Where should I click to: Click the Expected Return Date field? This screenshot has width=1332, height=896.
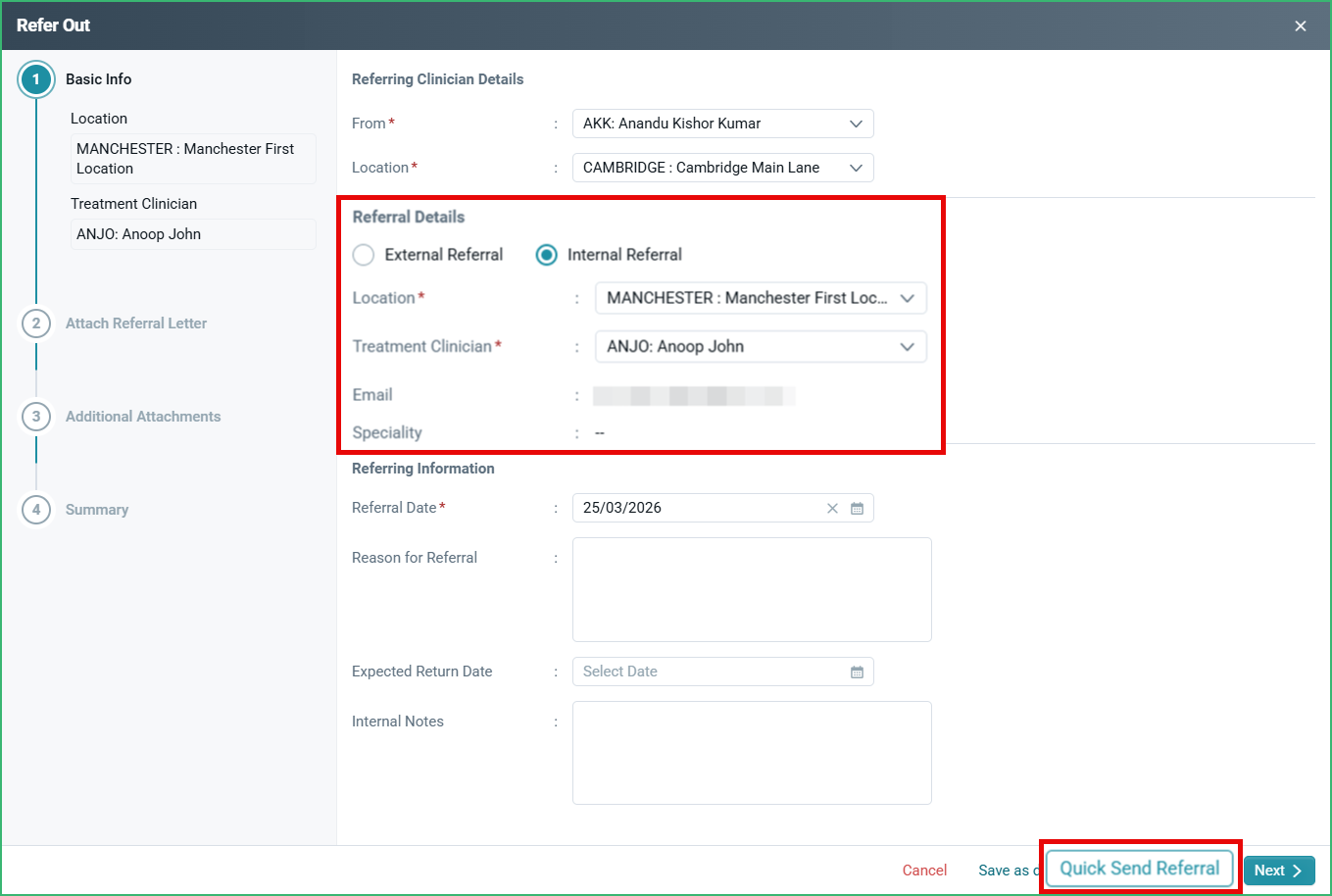(x=722, y=672)
